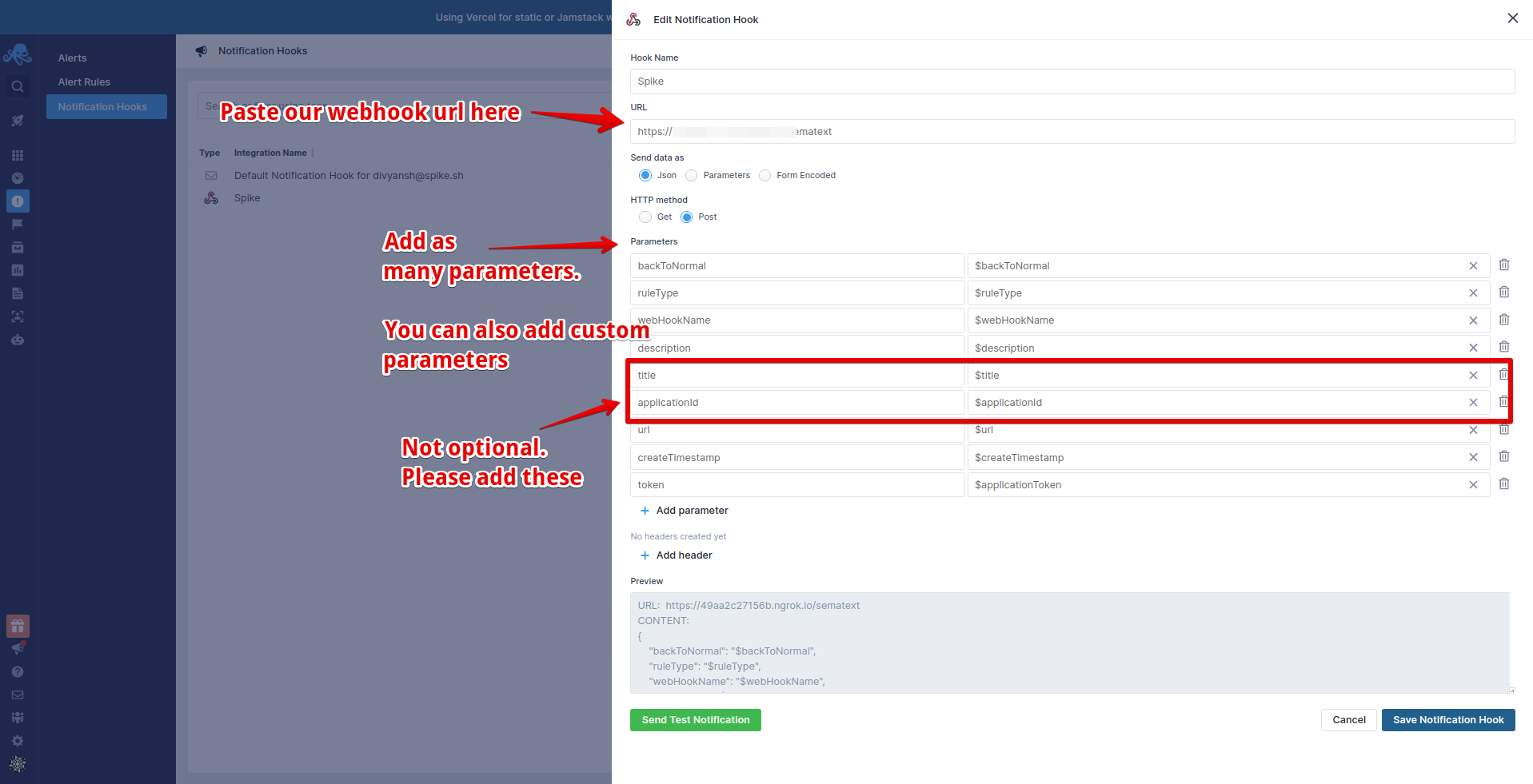Clear the $title value field
Viewport: 1533px width, 784px height.
1473,376
